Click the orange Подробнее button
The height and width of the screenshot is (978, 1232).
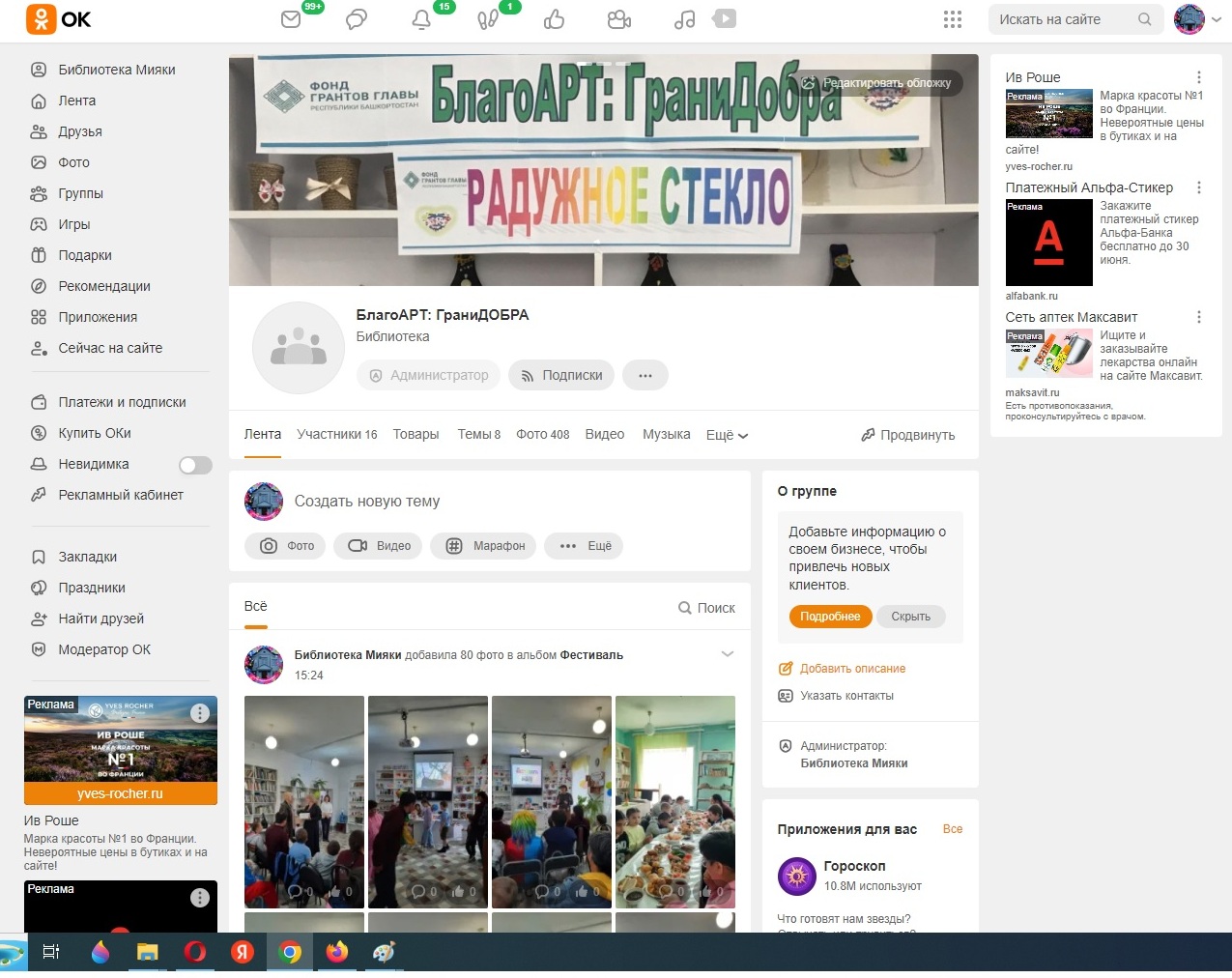(x=830, y=617)
